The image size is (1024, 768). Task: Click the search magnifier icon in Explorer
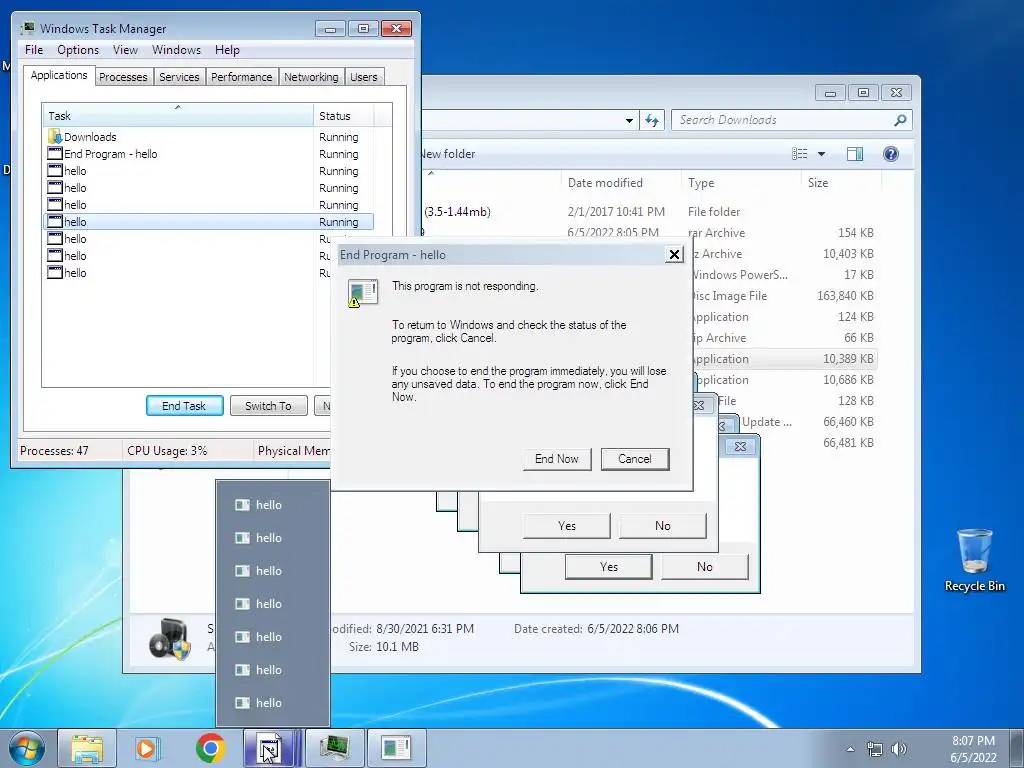pos(900,120)
